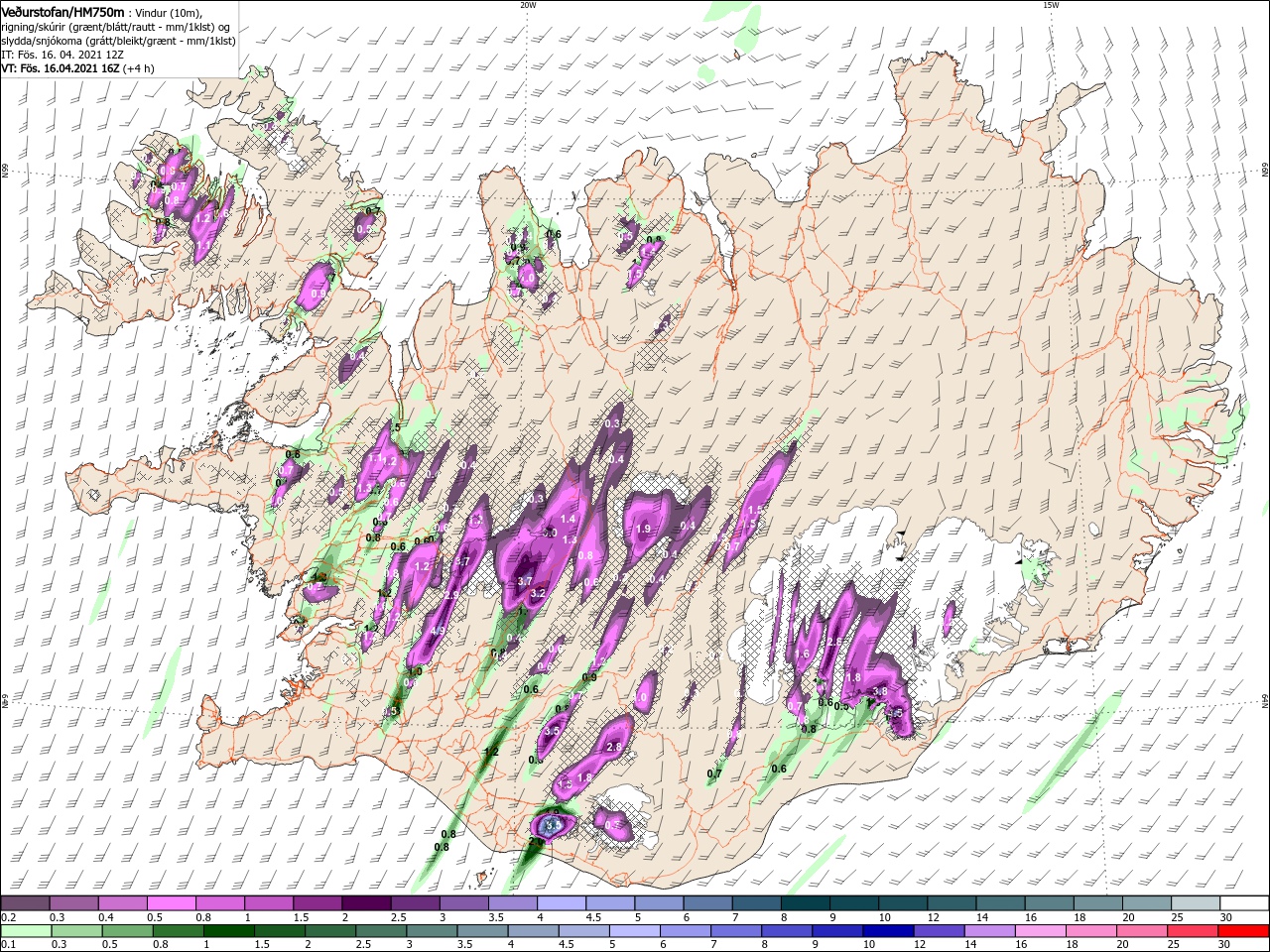This screenshot has width=1270, height=952.
Task: Pick the deep blue swatch between 10 and 12
Action: pos(889,931)
